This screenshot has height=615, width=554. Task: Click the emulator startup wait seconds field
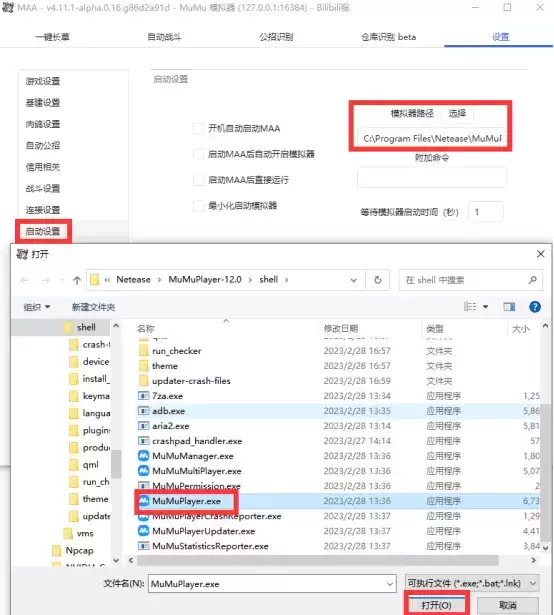click(x=486, y=212)
